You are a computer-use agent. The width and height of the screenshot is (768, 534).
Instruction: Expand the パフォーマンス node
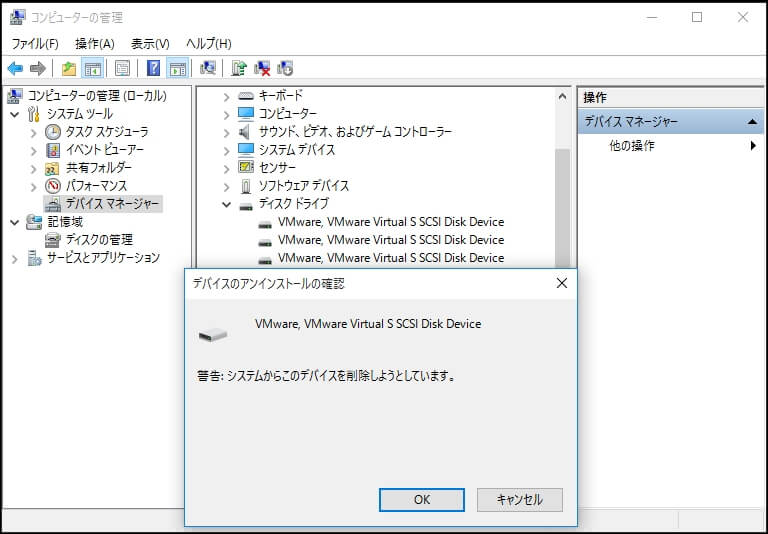point(33,187)
